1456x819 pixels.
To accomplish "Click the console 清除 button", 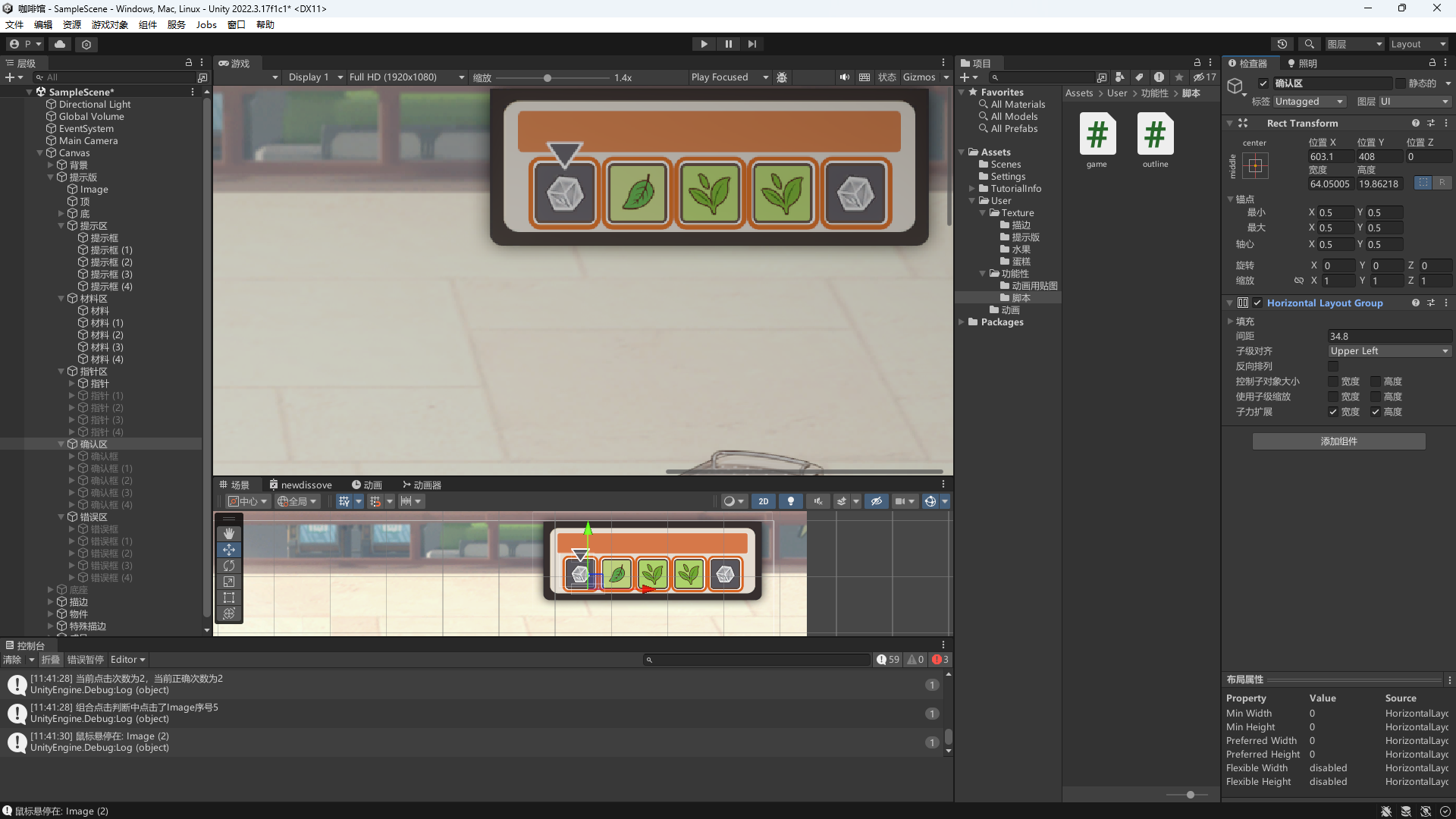I will coord(12,660).
